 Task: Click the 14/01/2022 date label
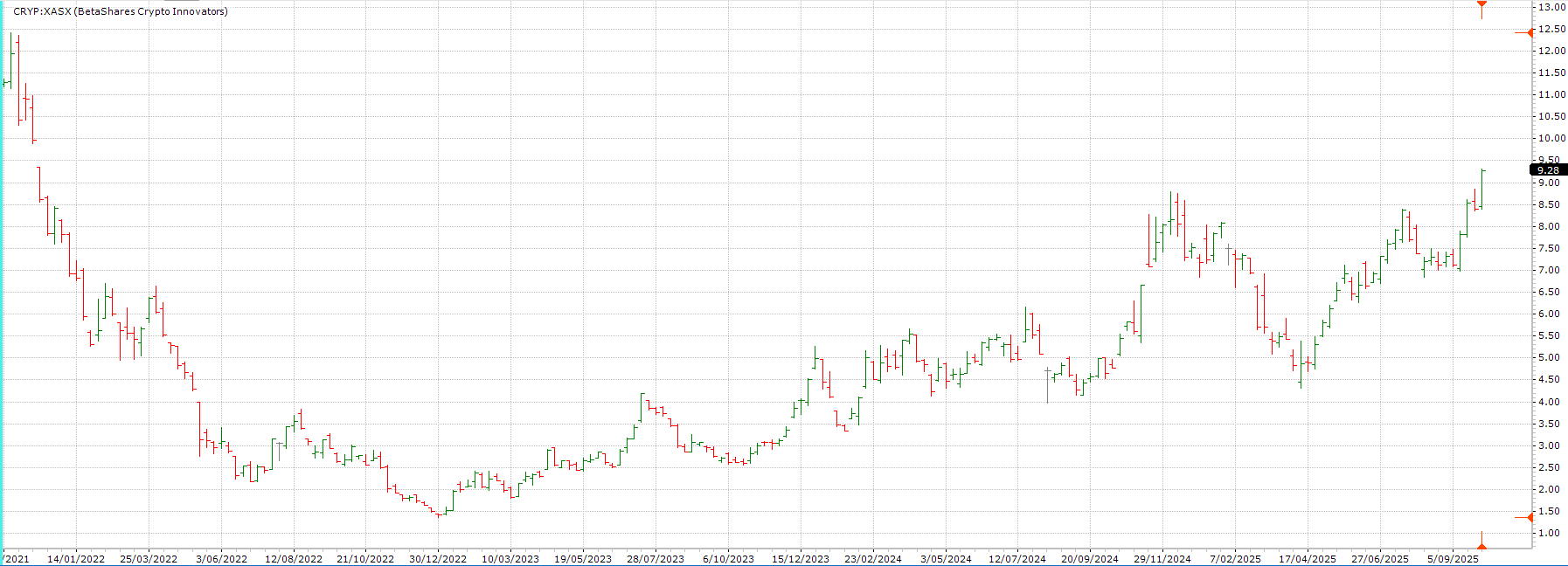tap(76, 559)
